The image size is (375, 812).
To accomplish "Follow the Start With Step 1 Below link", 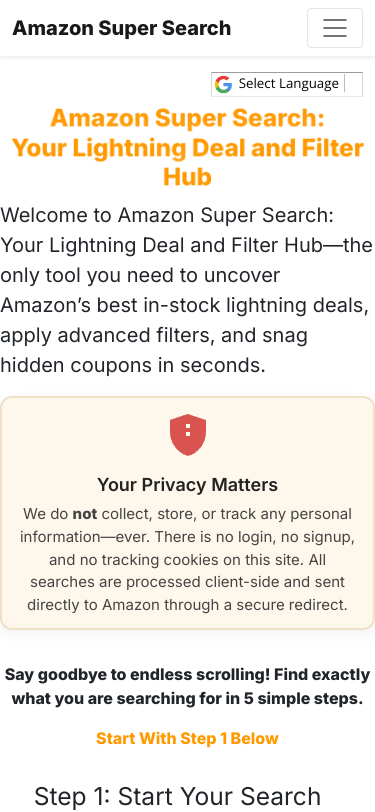I will tap(188, 738).
